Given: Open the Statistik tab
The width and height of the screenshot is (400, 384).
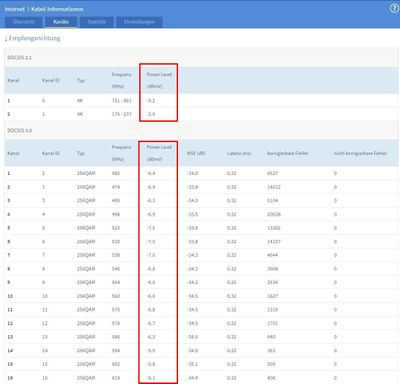Looking at the screenshot, I should pos(97,22).
